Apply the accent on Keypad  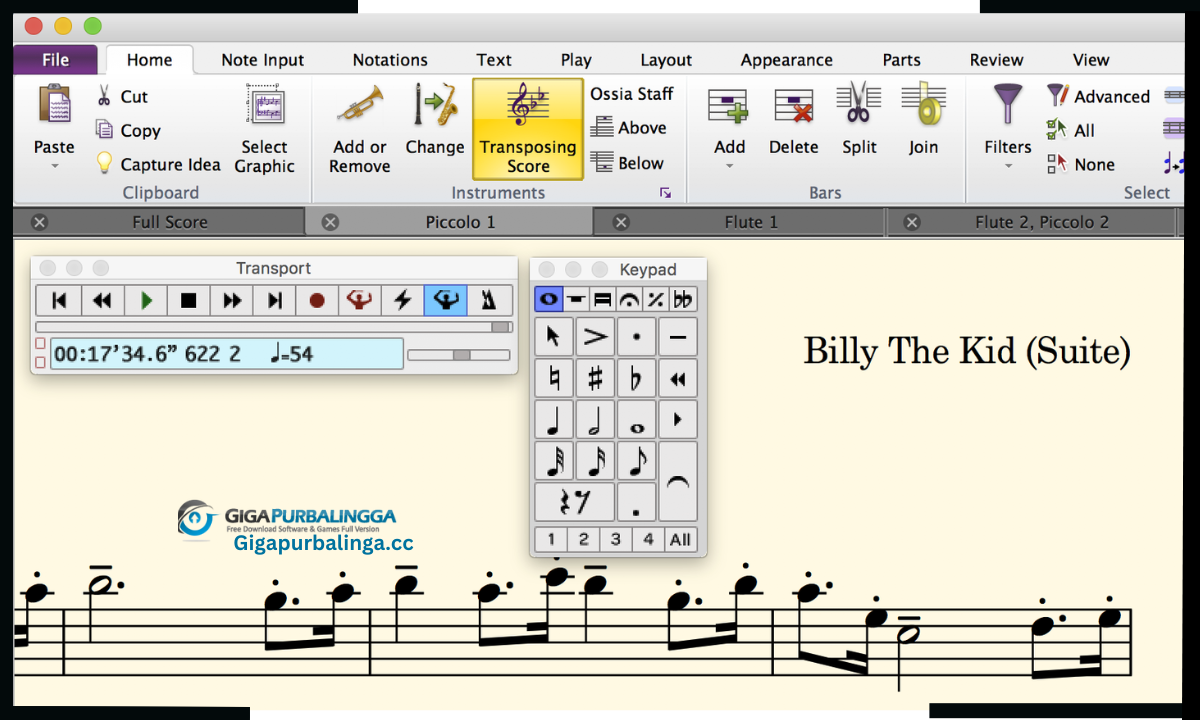tap(595, 337)
